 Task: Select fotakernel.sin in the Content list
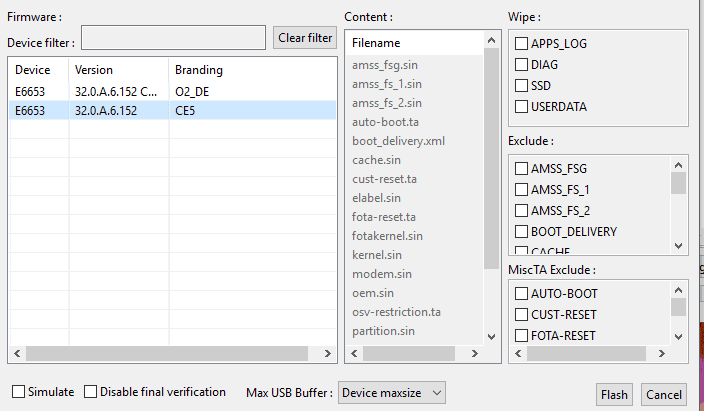(x=387, y=236)
